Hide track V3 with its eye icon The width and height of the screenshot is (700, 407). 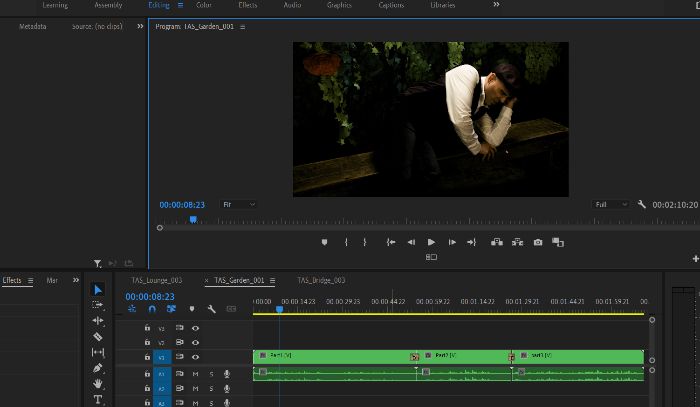coord(196,328)
